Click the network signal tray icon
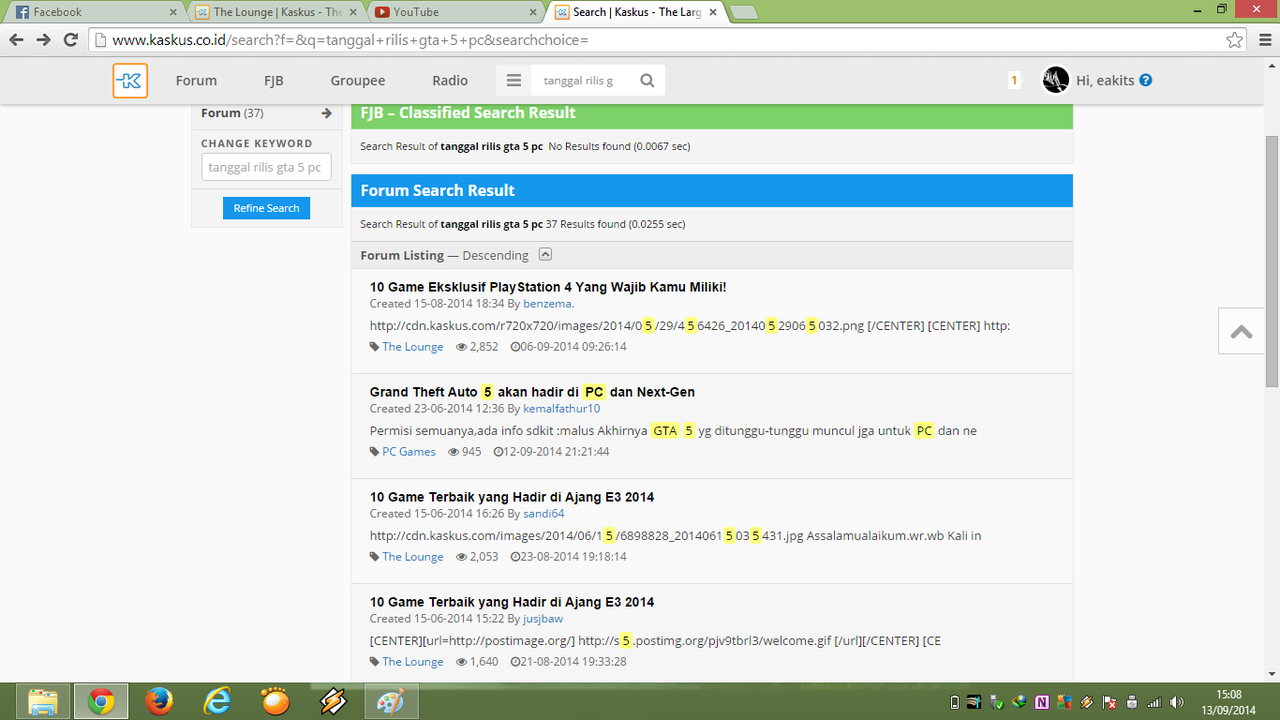Viewport: 1280px width, 720px height. [1155, 702]
